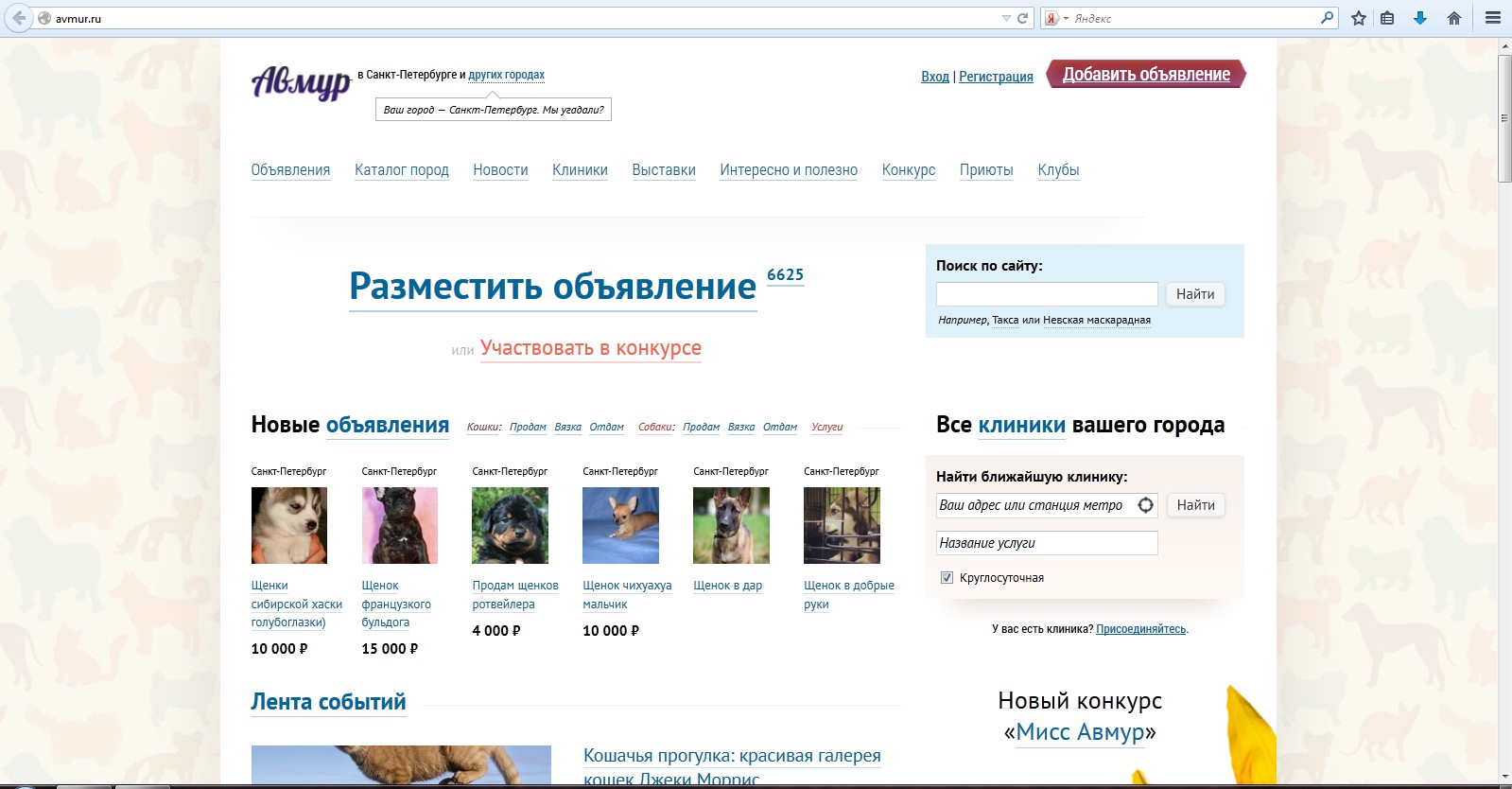The width and height of the screenshot is (1512, 789).
Task: Open the Yandex search engine selector
Action: [1056, 18]
